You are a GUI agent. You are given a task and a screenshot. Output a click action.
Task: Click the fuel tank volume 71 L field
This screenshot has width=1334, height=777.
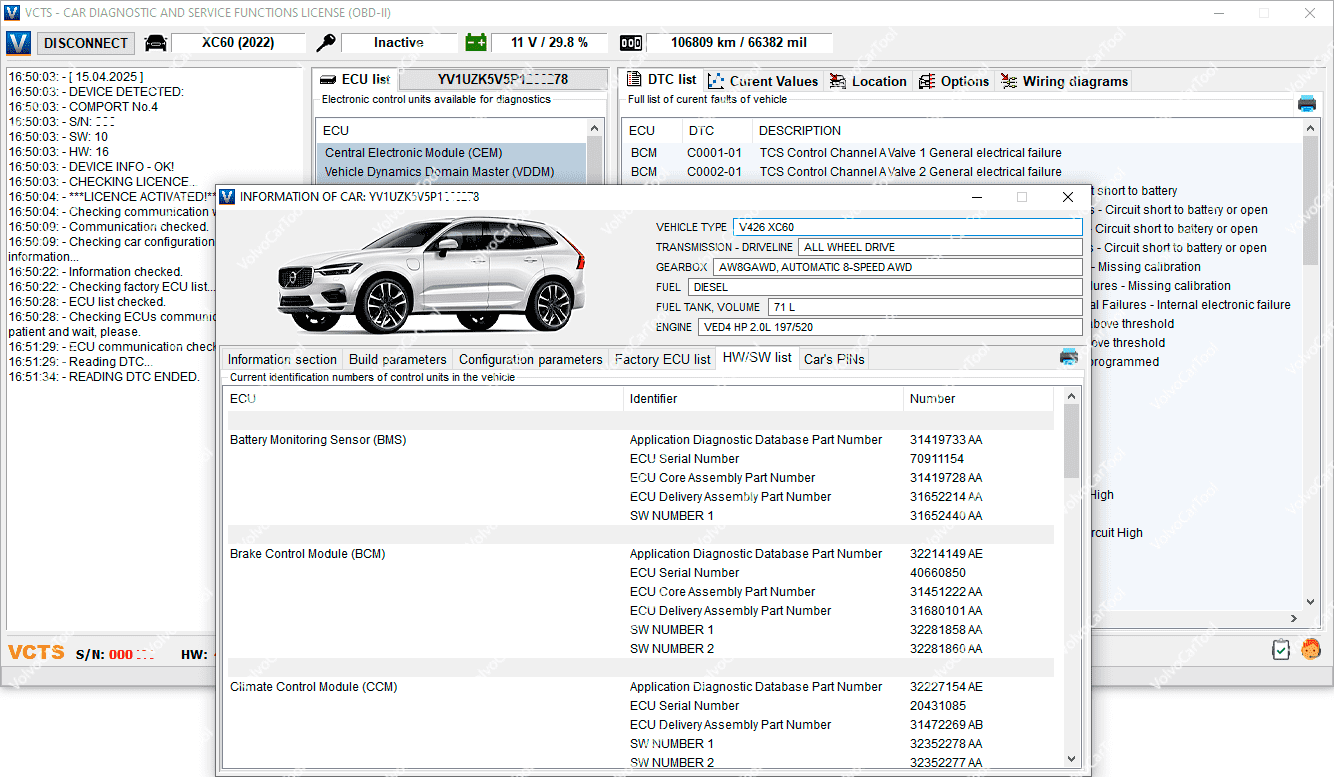(x=925, y=307)
